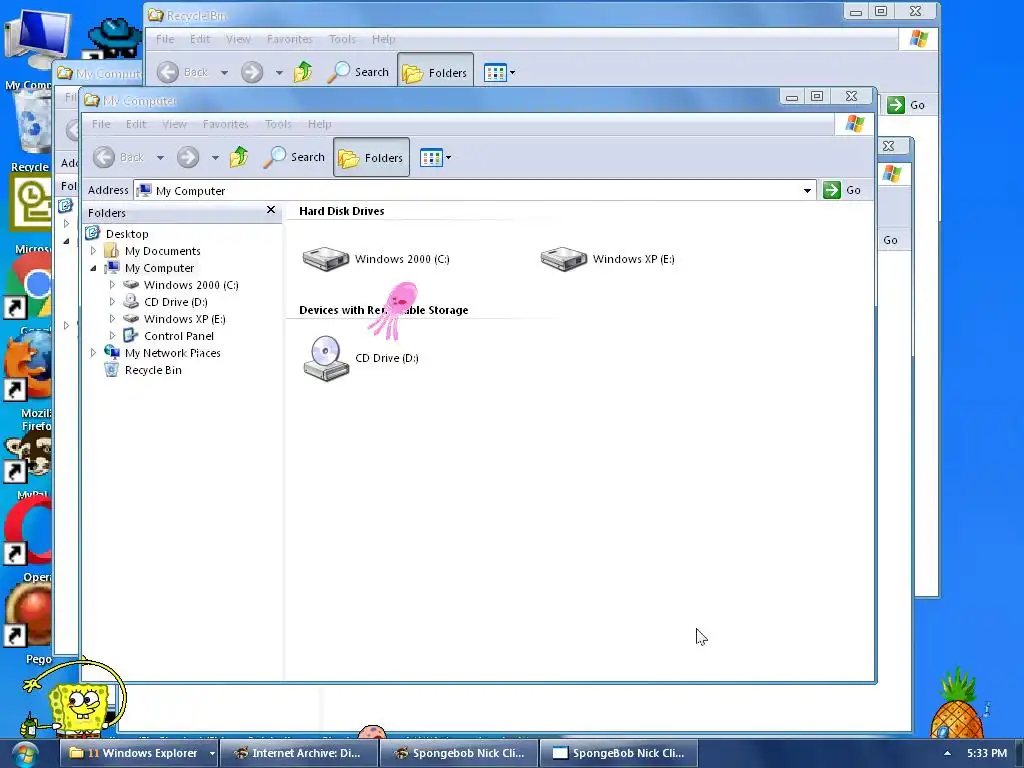Open Favorites menu in front My Computer window

[225, 124]
